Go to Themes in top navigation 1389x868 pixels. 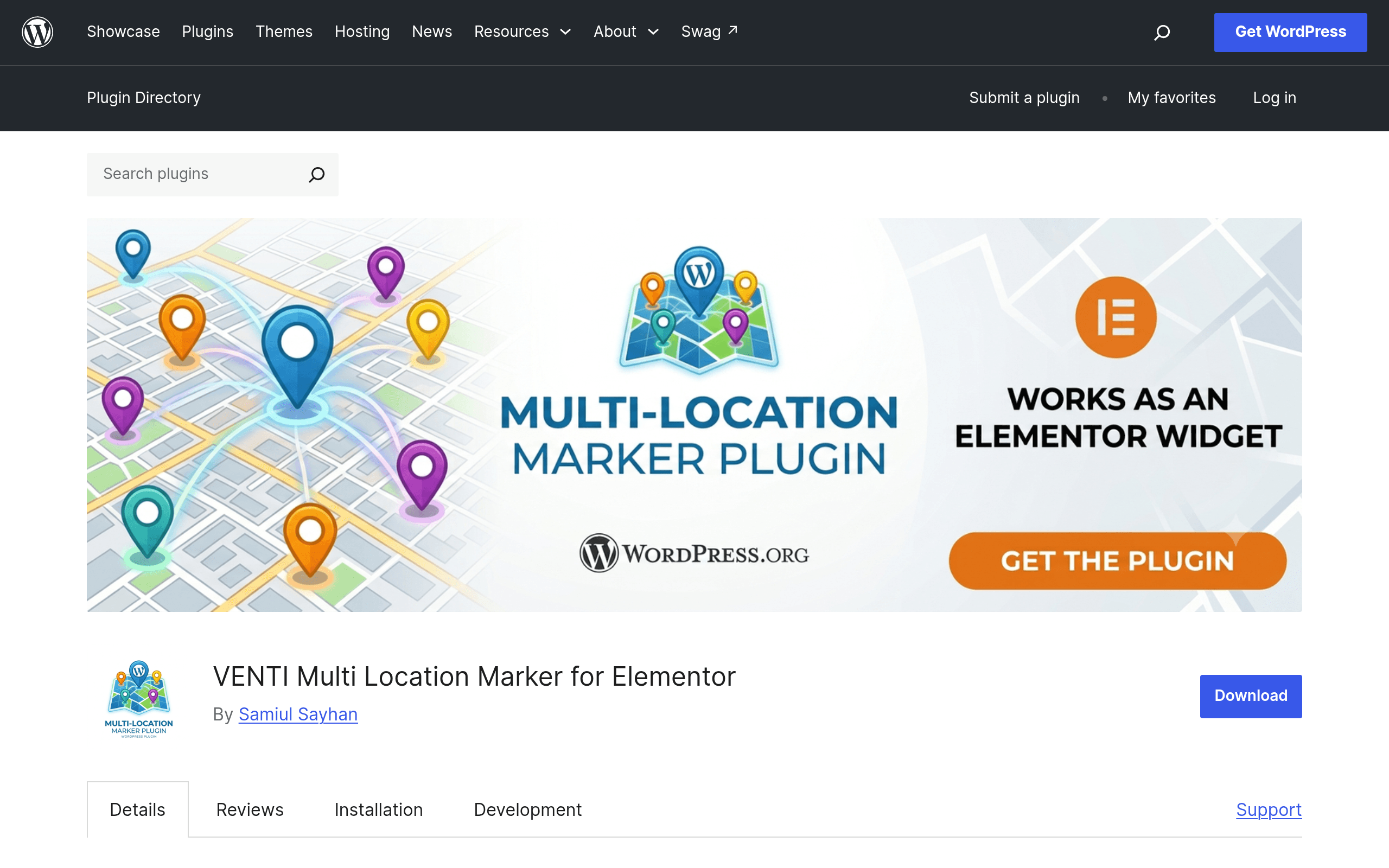click(284, 31)
